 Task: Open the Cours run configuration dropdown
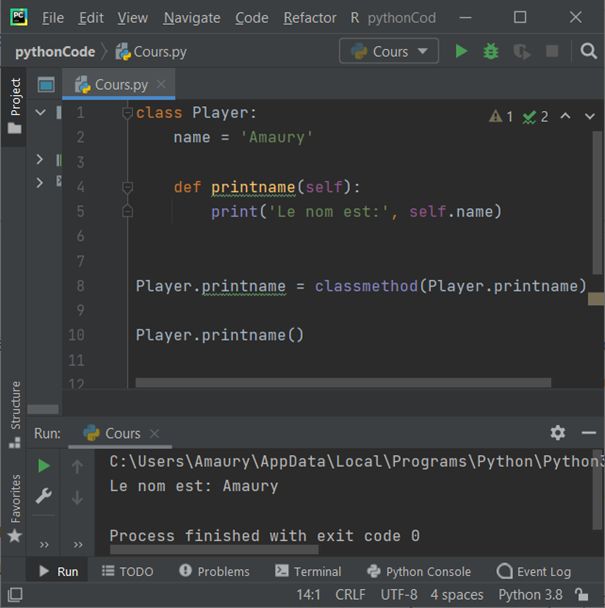coord(389,51)
